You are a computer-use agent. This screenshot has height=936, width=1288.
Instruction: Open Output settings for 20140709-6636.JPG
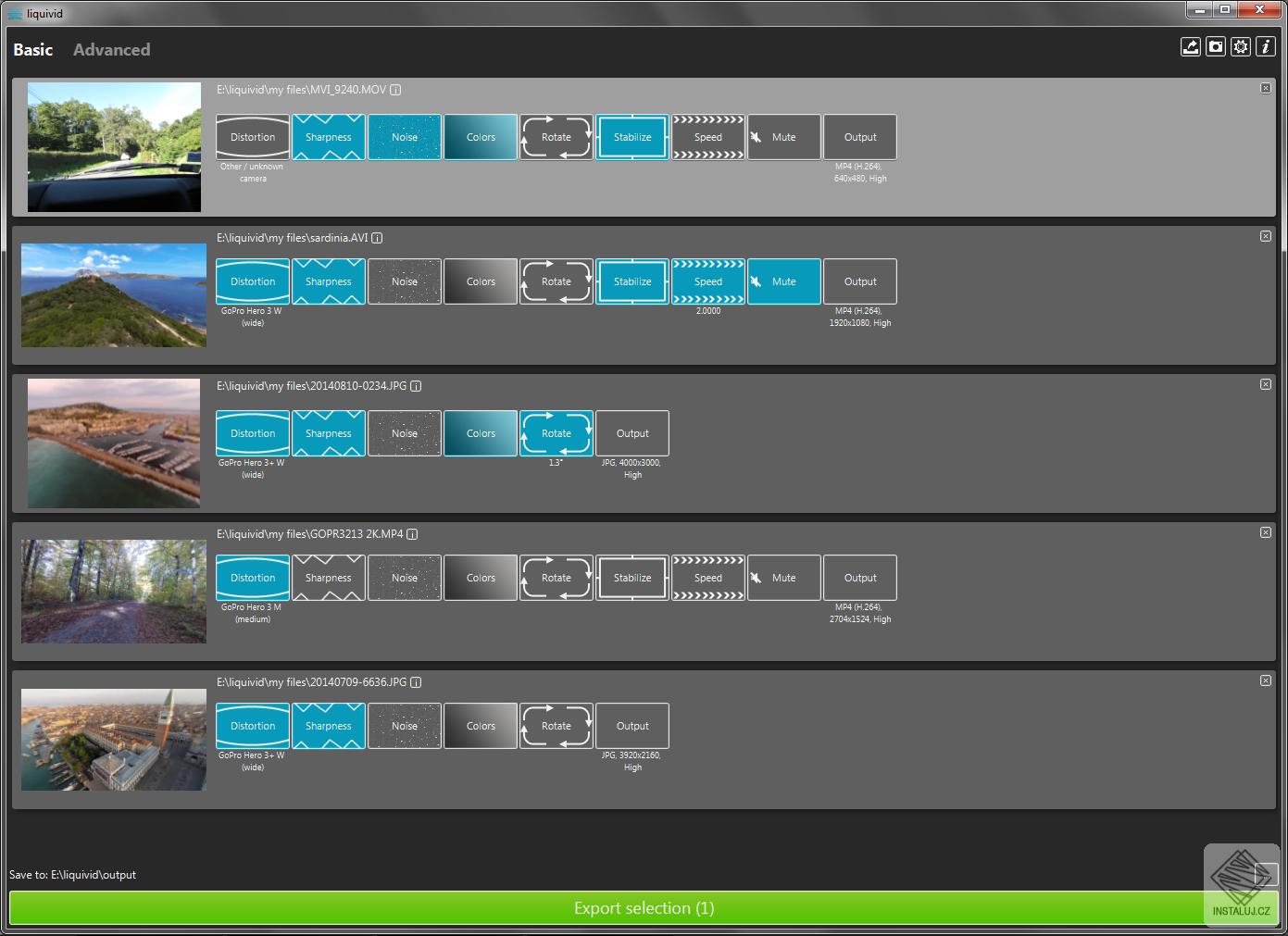click(632, 726)
